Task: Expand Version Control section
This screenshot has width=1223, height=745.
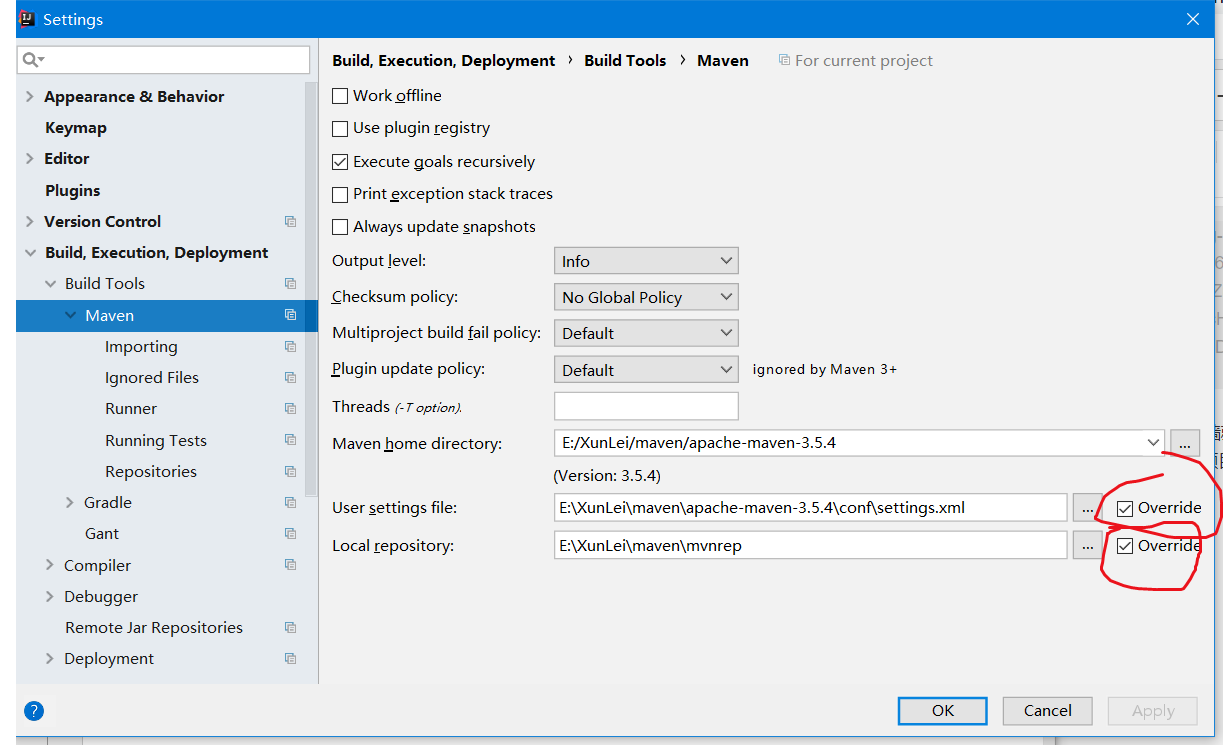Action: point(30,222)
